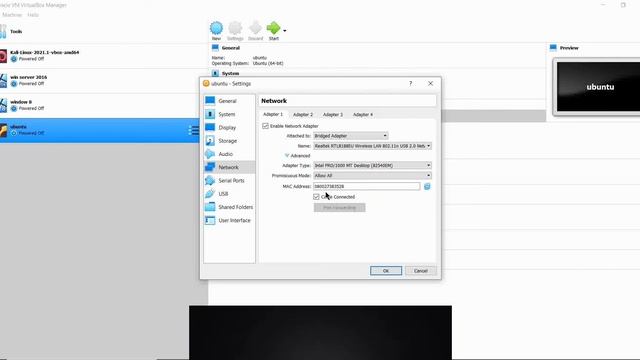640x360 pixels.
Task: Click OK in settings dialog
Action: tap(386, 271)
